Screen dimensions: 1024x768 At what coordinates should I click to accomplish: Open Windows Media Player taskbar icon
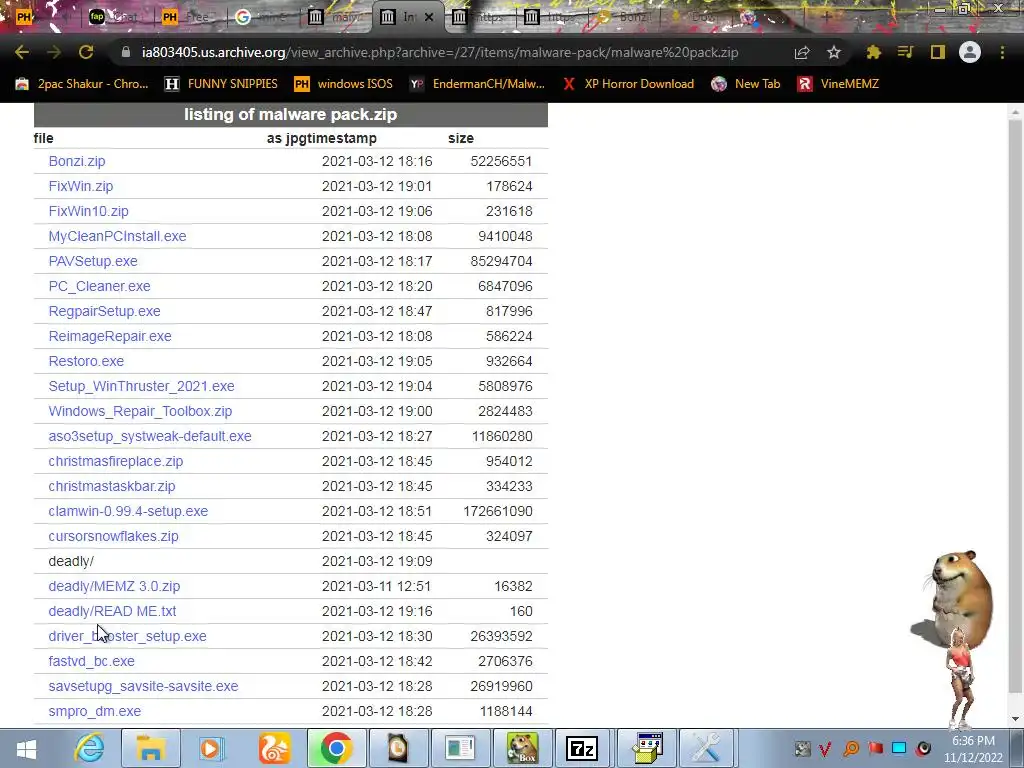click(212, 748)
